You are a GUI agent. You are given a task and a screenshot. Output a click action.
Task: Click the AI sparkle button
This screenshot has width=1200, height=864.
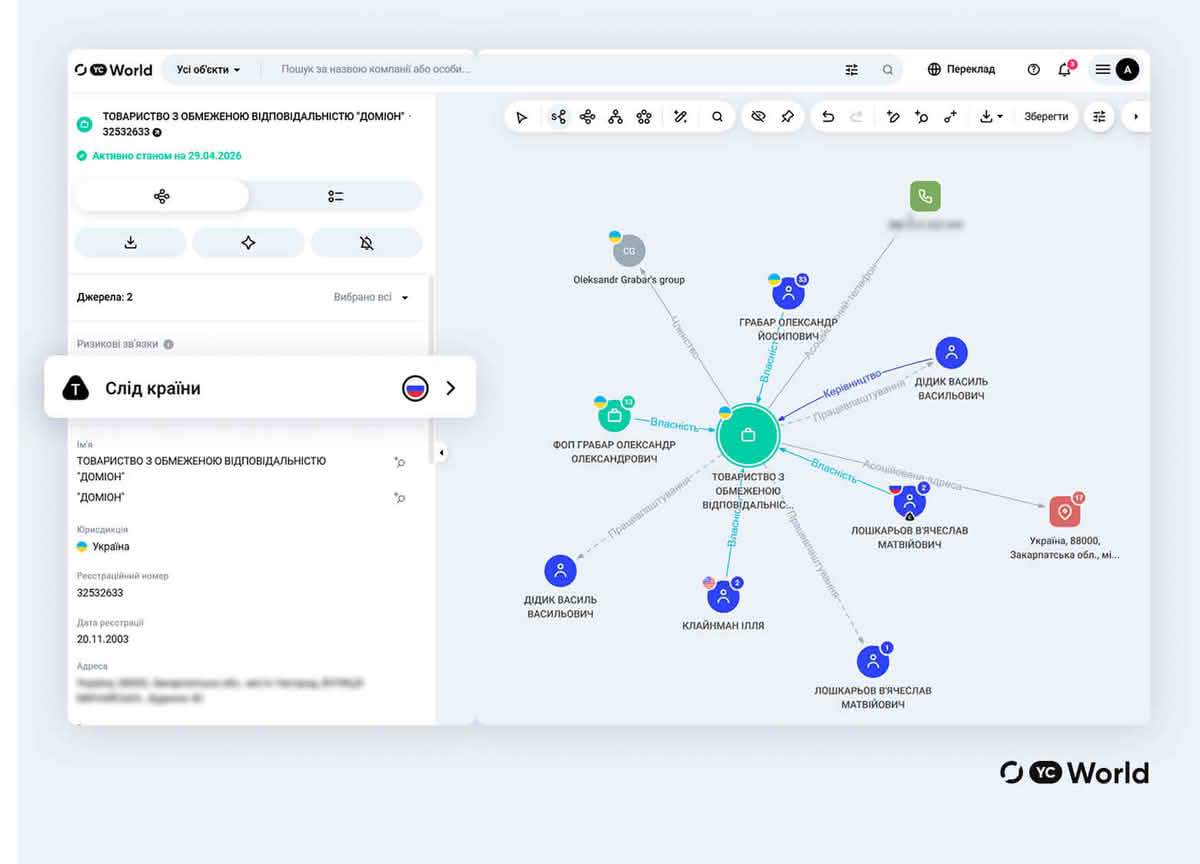click(x=248, y=243)
